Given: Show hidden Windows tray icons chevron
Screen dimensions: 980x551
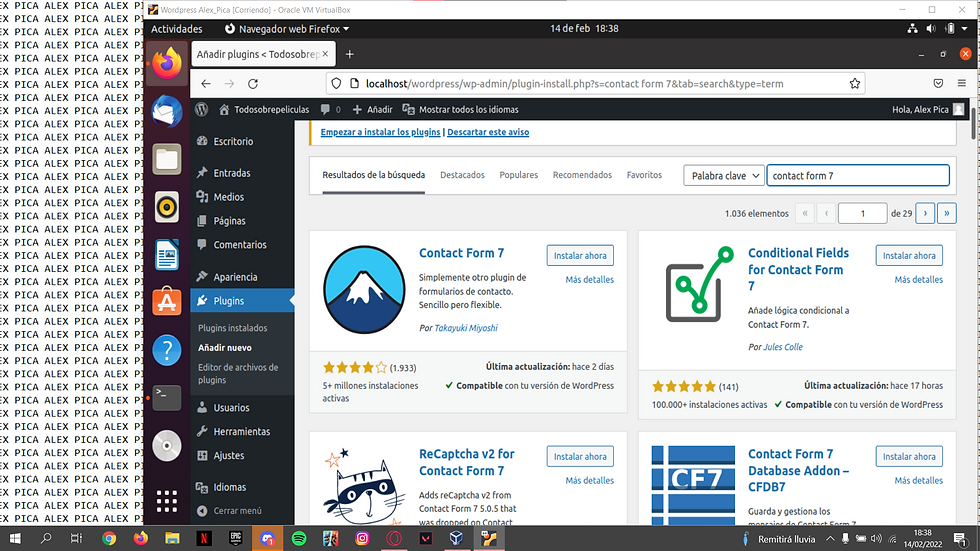Looking at the screenshot, I should click(830, 539).
